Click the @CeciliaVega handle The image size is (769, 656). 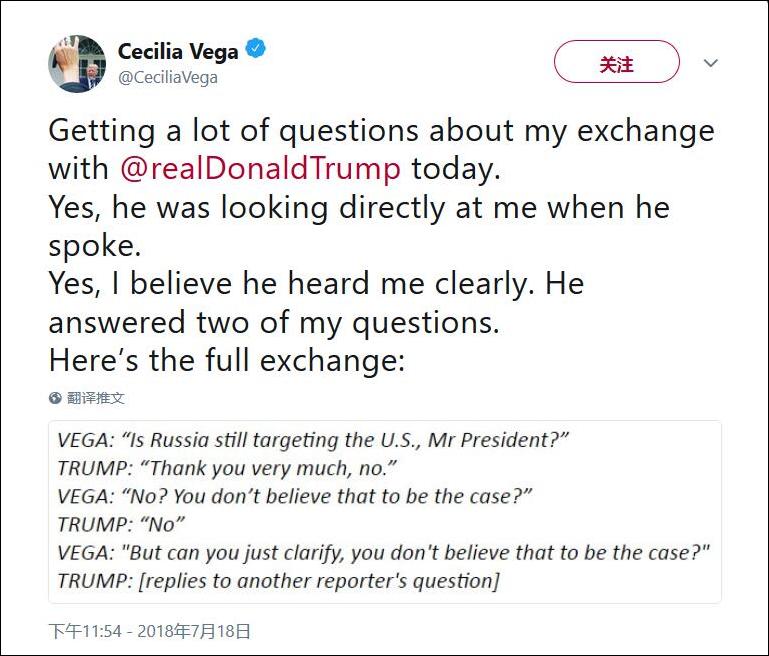[168, 77]
